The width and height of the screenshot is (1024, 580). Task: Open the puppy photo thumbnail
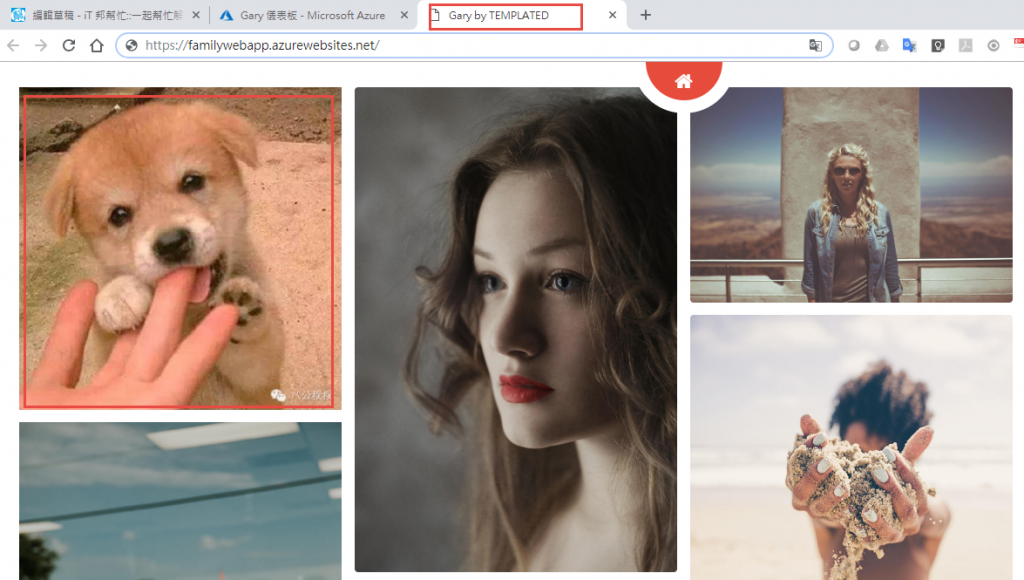pyautogui.click(x=180, y=248)
